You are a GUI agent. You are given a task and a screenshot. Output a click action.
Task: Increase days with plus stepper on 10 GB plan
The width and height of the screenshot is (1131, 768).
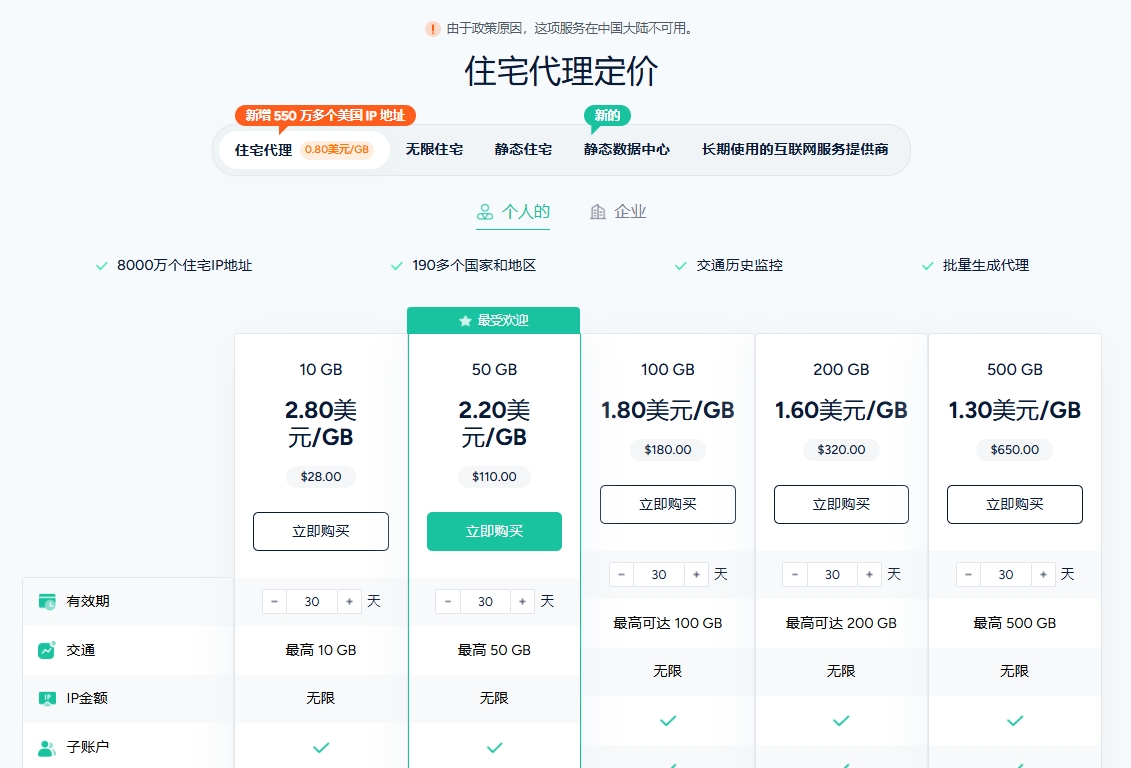pos(349,601)
